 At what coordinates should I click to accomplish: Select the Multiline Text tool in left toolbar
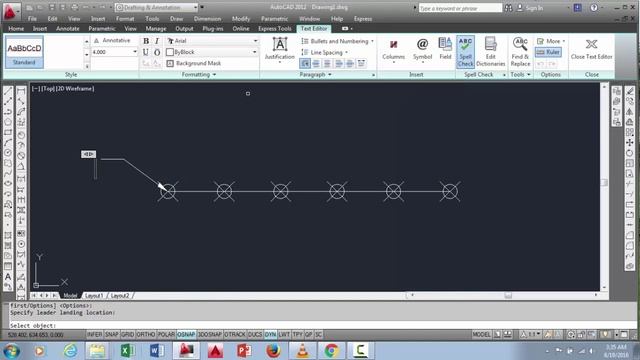pyautogui.click(x=8, y=277)
